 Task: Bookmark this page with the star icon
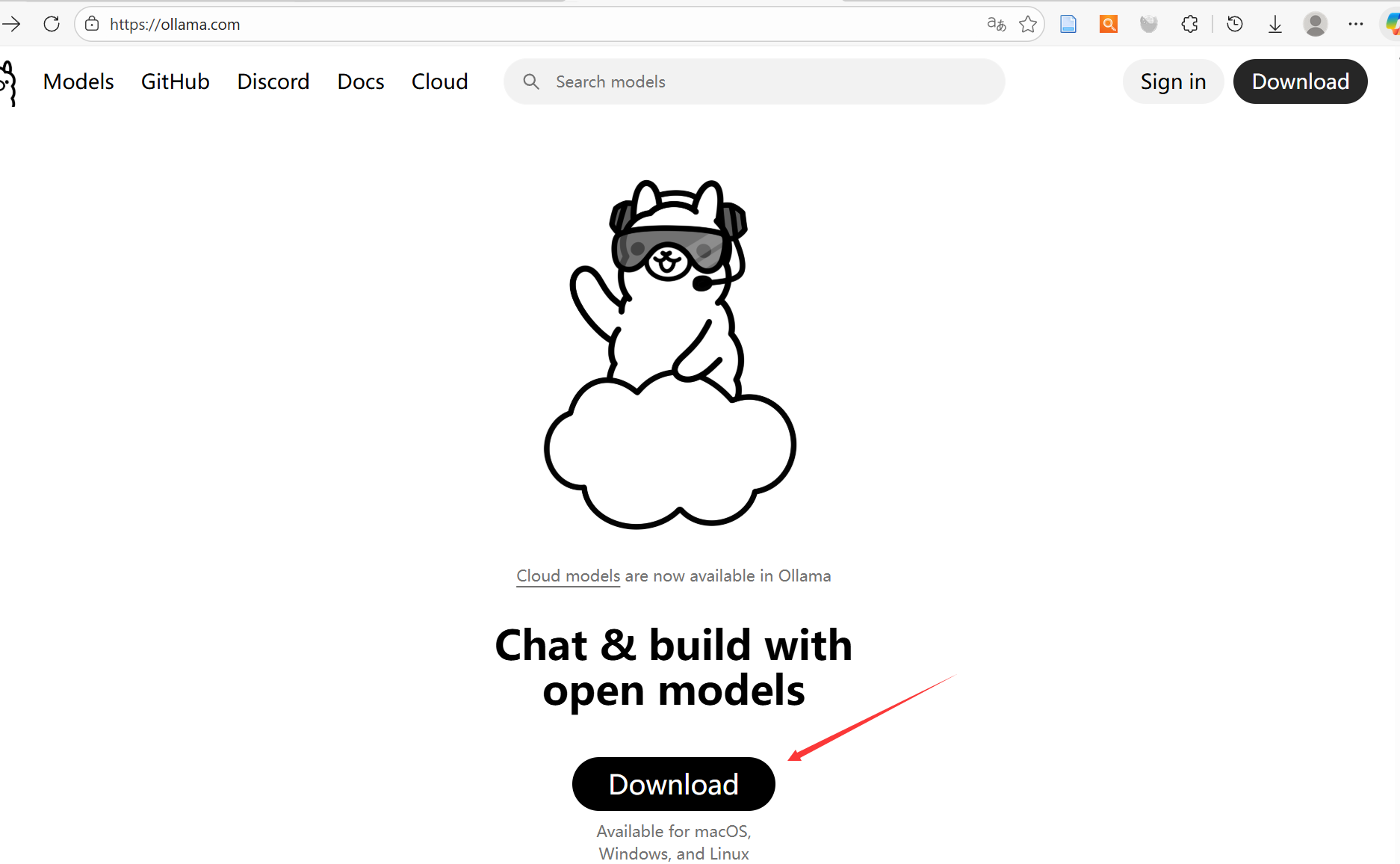pyautogui.click(x=1028, y=24)
